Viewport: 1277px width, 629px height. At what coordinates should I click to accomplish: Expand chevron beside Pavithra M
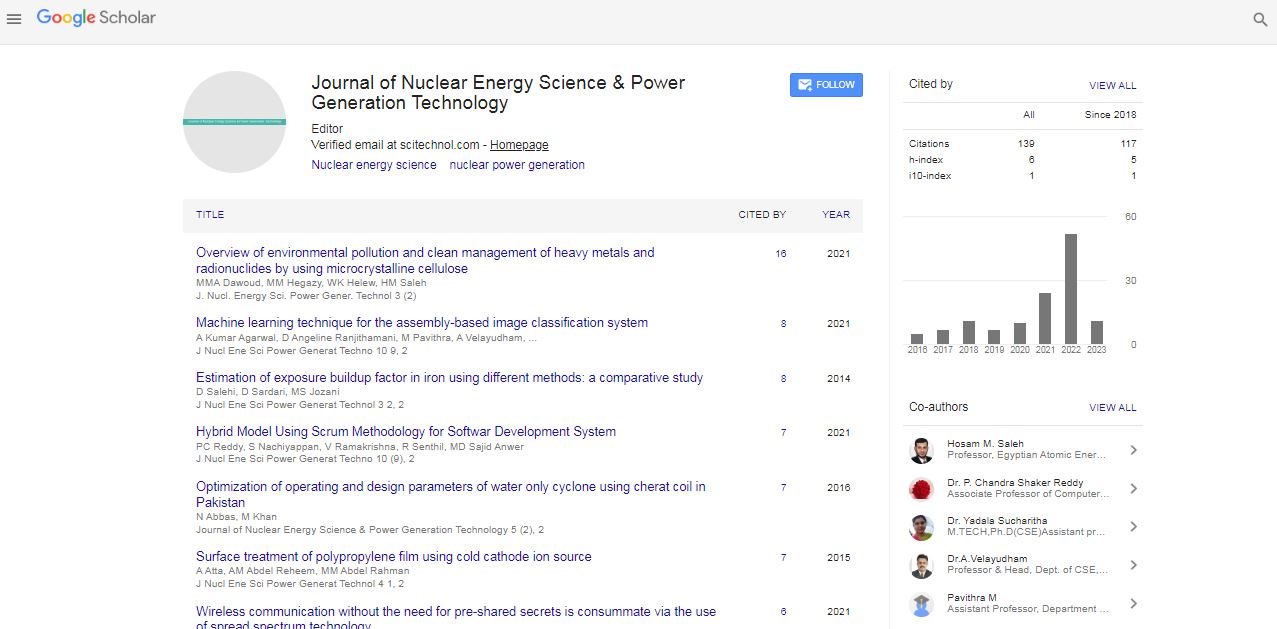[1133, 604]
